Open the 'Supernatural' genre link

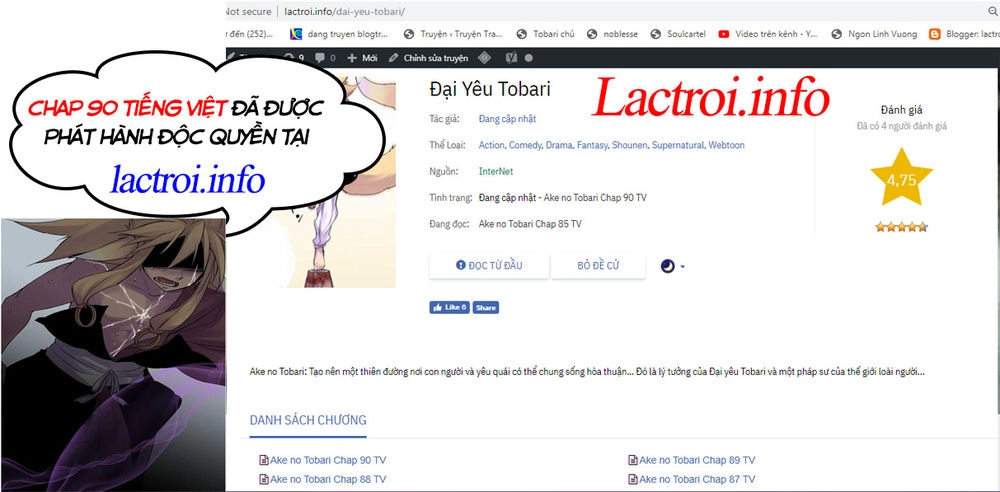pos(677,145)
